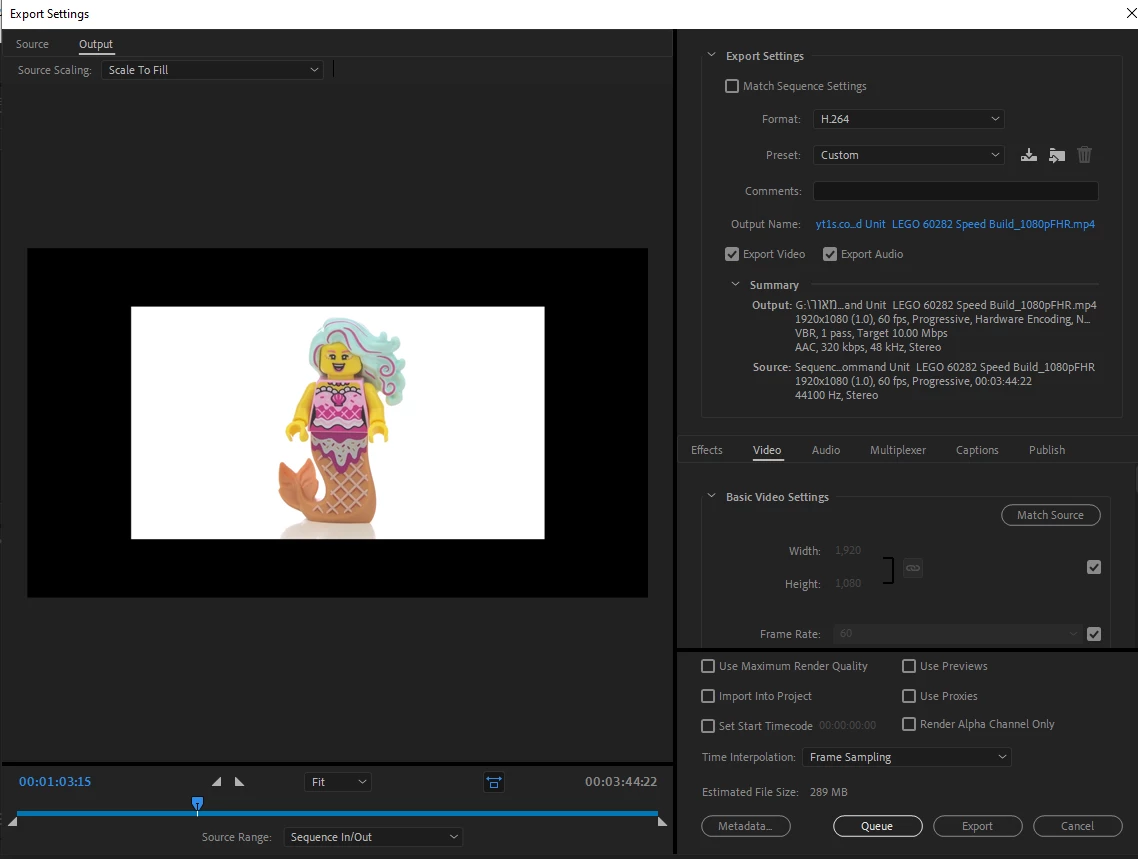Open the Frame Rate dropdown
The image size is (1138, 859).
957,634
